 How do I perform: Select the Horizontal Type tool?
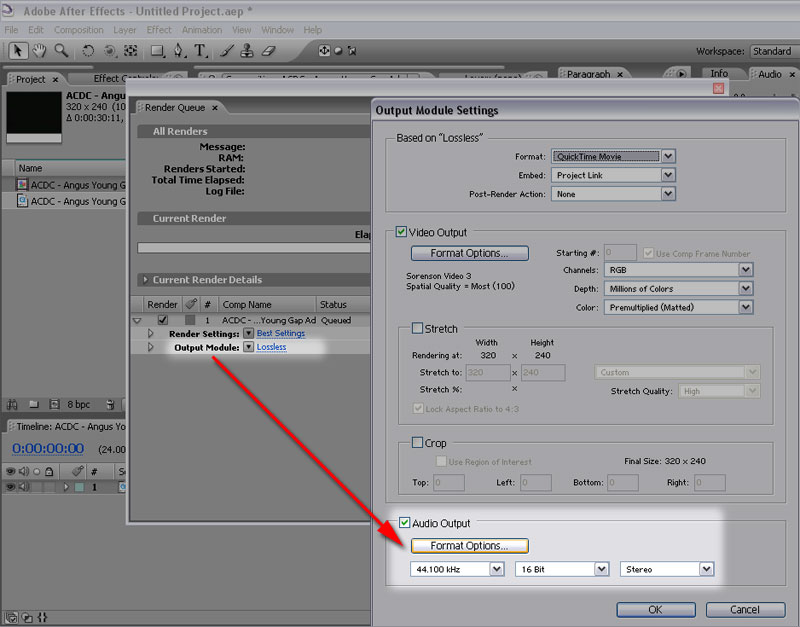coord(200,51)
